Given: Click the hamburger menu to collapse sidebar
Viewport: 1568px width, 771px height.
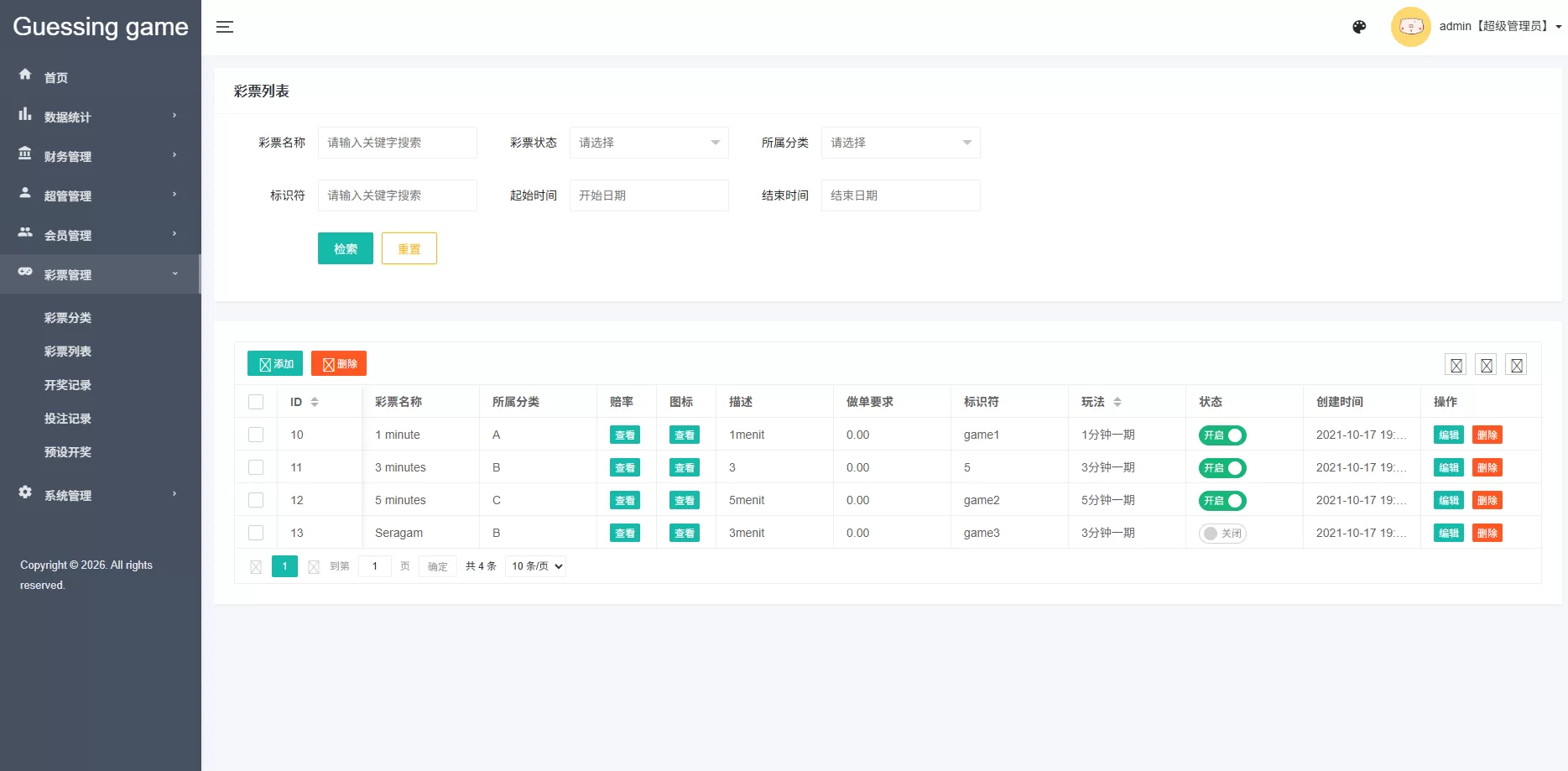Looking at the screenshot, I should [225, 27].
